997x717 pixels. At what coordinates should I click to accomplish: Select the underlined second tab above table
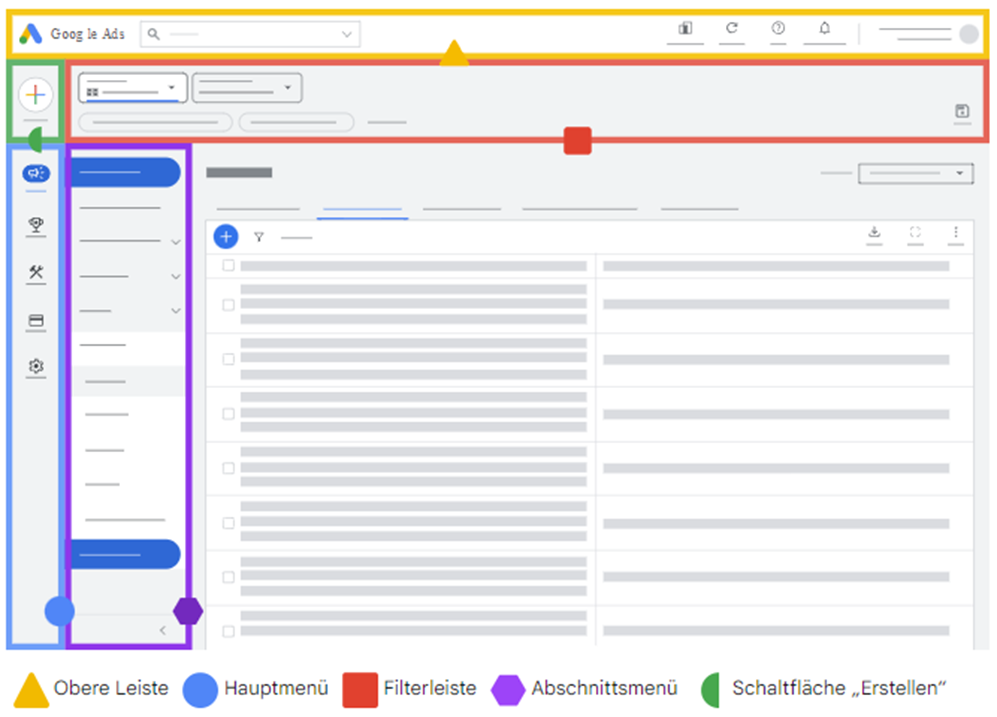(362, 209)
